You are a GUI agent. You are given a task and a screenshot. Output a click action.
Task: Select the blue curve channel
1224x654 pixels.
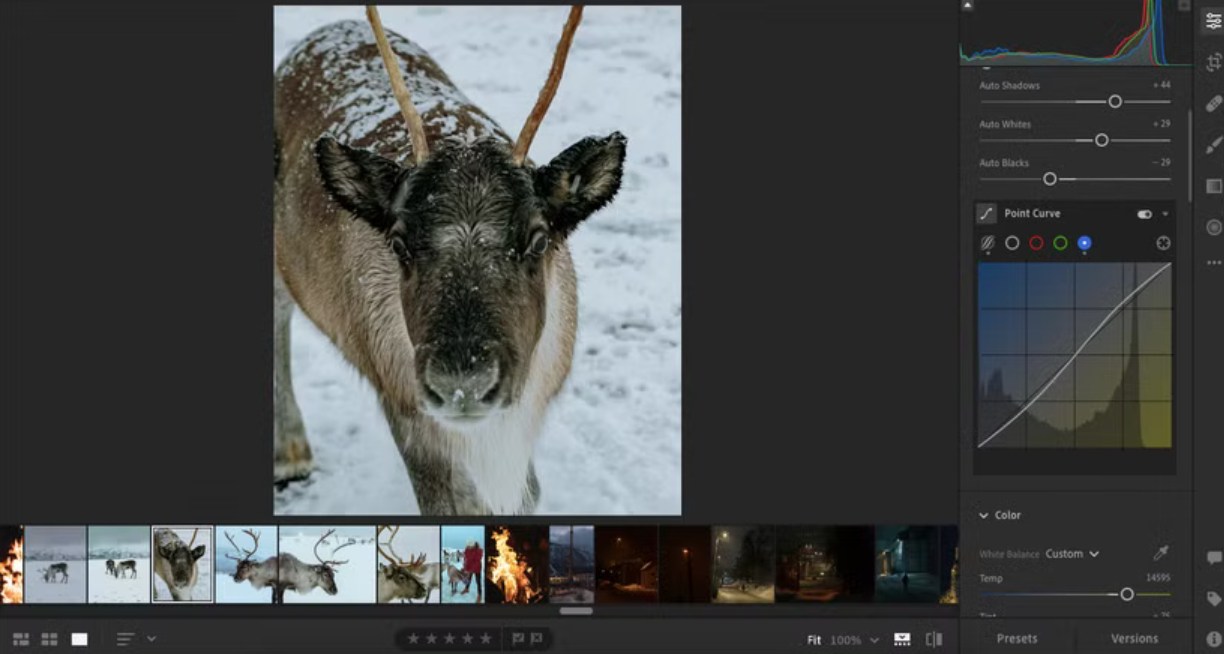[x=1084, y=243]
